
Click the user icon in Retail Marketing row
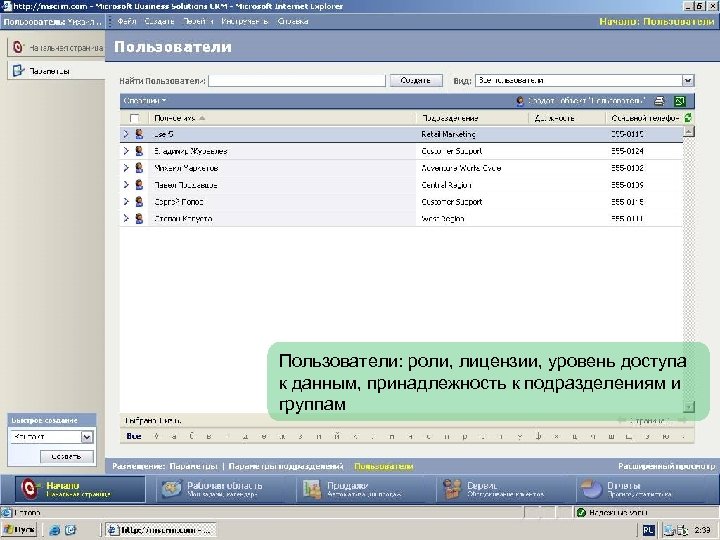click(139, 134)
